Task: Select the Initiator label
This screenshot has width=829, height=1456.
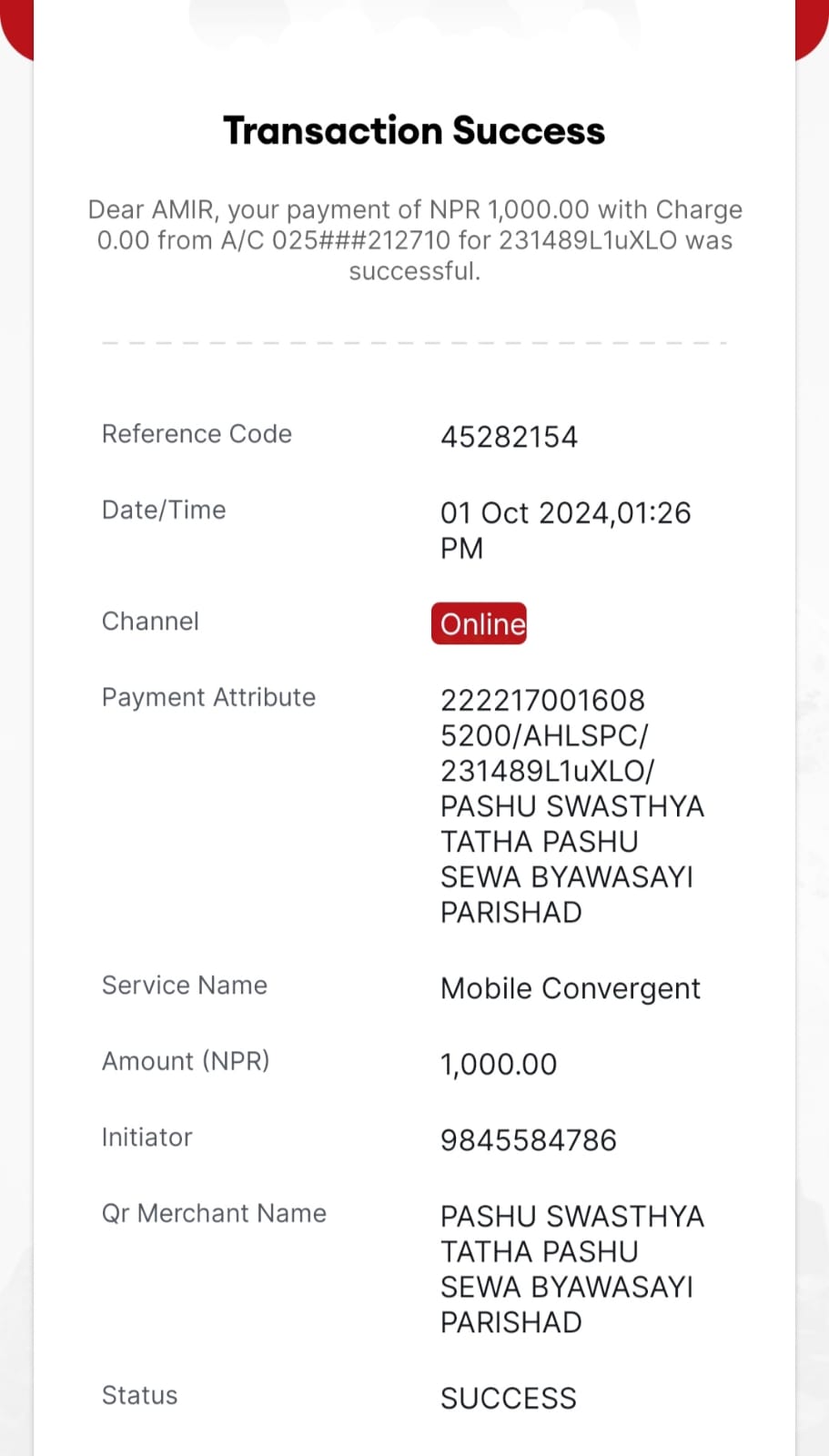Action: (x=147, y=1137)
